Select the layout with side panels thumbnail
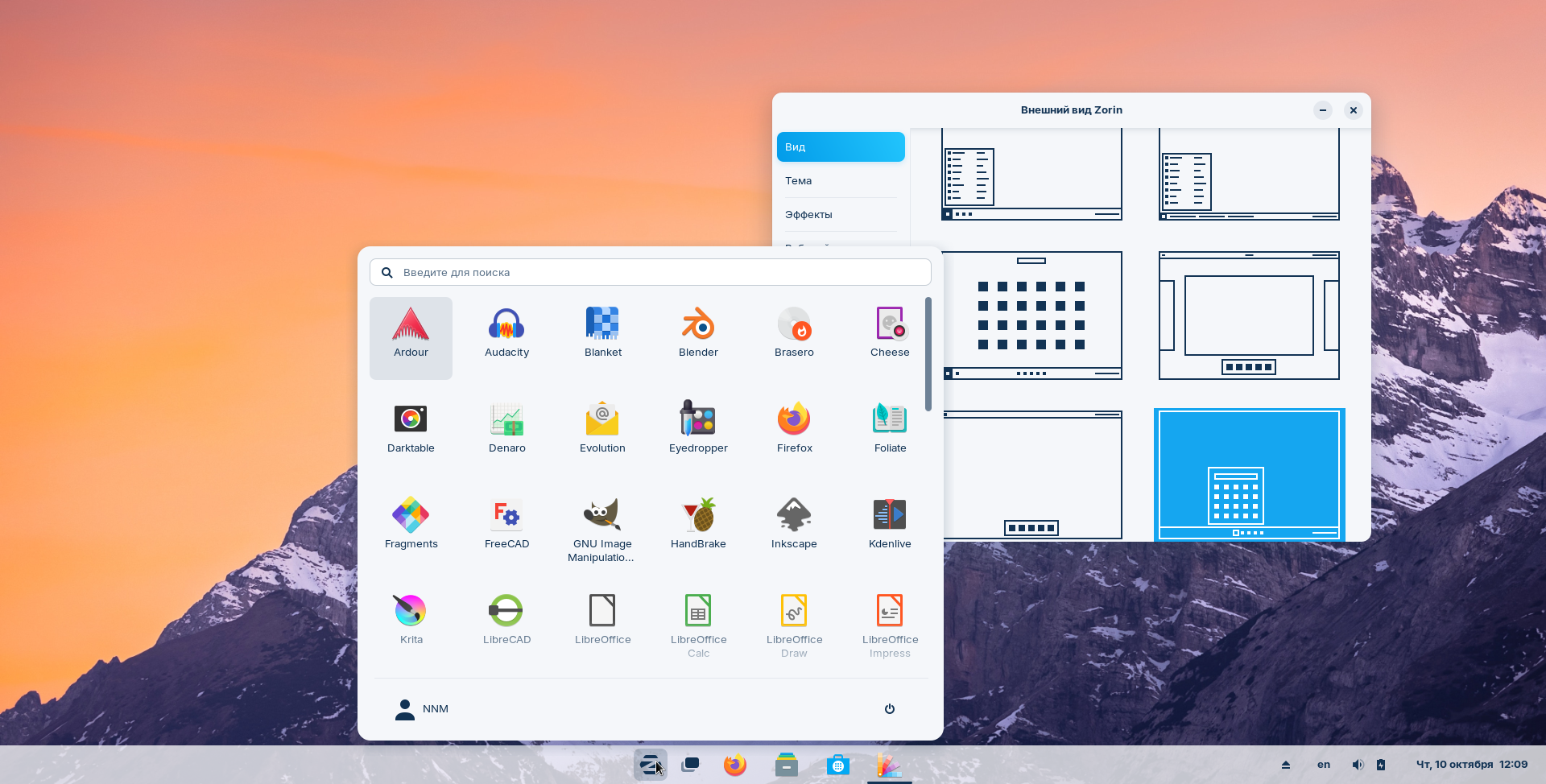The width and height of the screenshot is (1546, 784). [x=1249, y=316]
